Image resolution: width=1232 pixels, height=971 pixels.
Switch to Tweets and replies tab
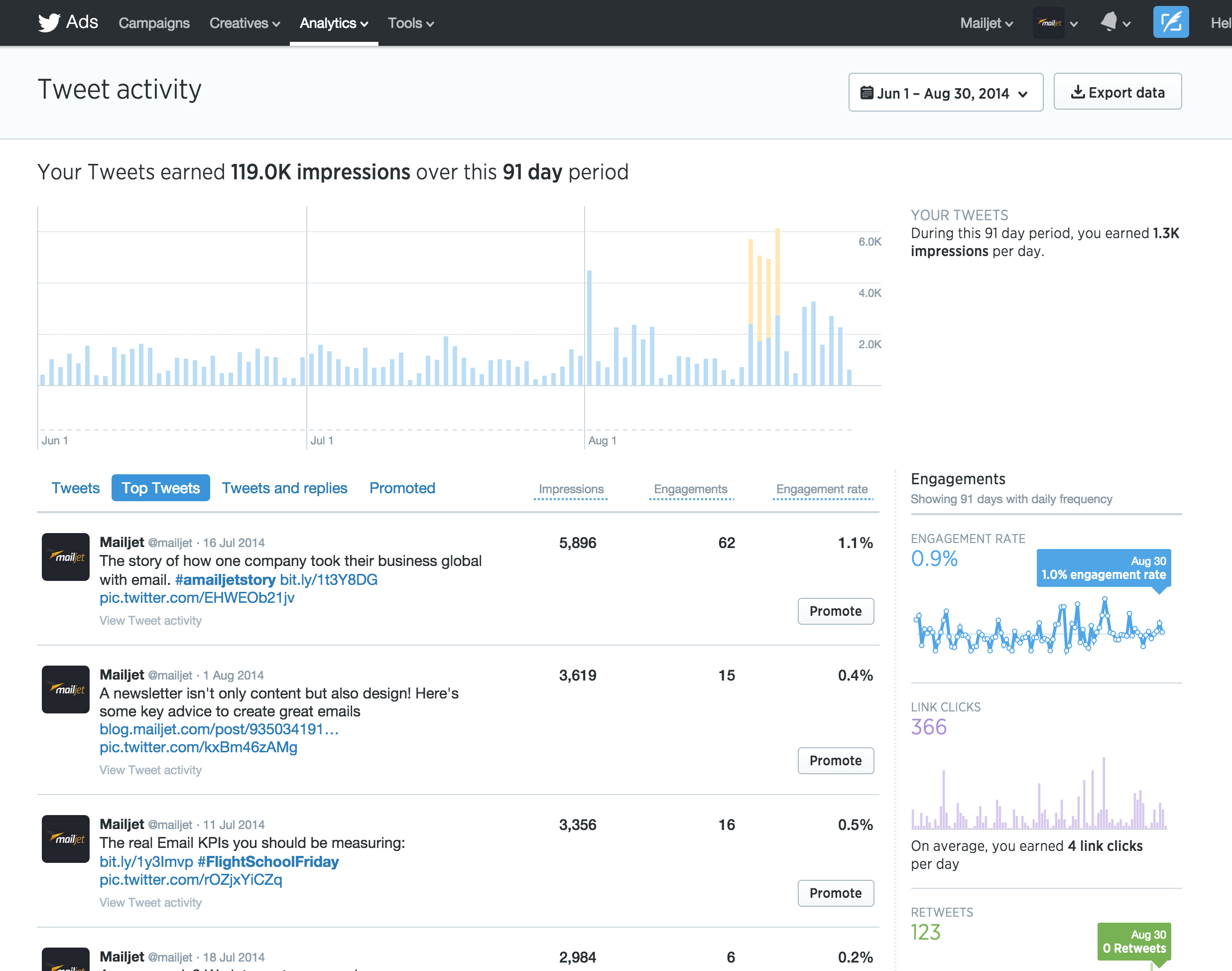click(x=284, y=488)
